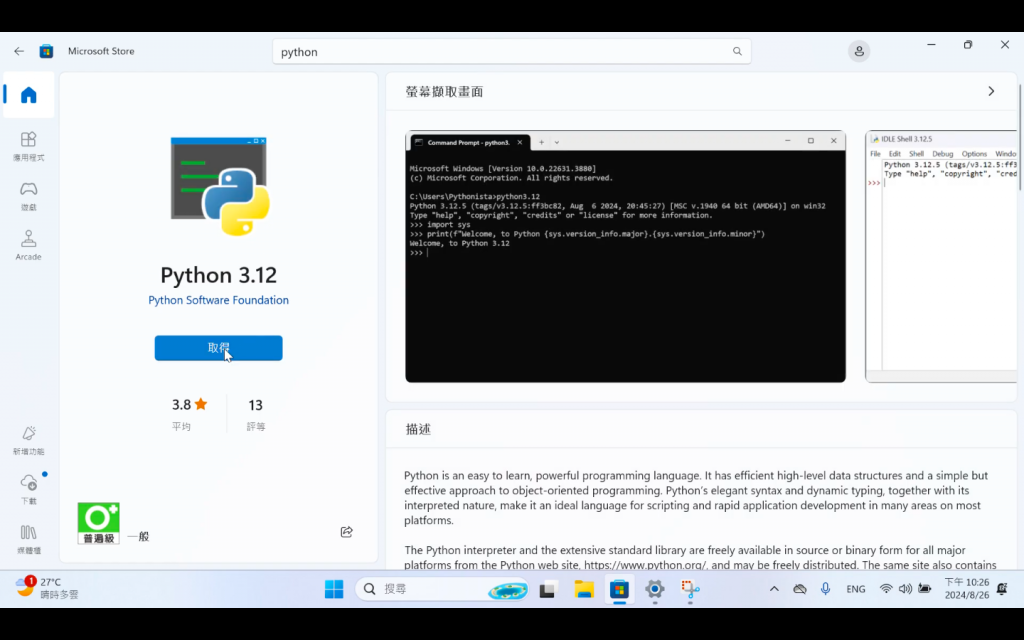This screenshot has height=640, width=1024.
Task: Expand the 螢幕擷取畫面 screenshots section arrow
Action: pos(991,91)
